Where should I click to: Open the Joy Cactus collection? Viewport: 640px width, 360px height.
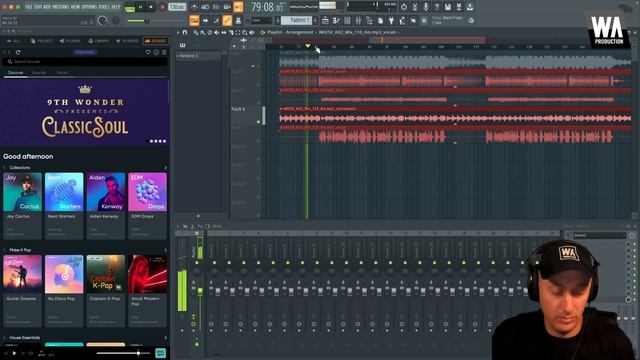22,206
